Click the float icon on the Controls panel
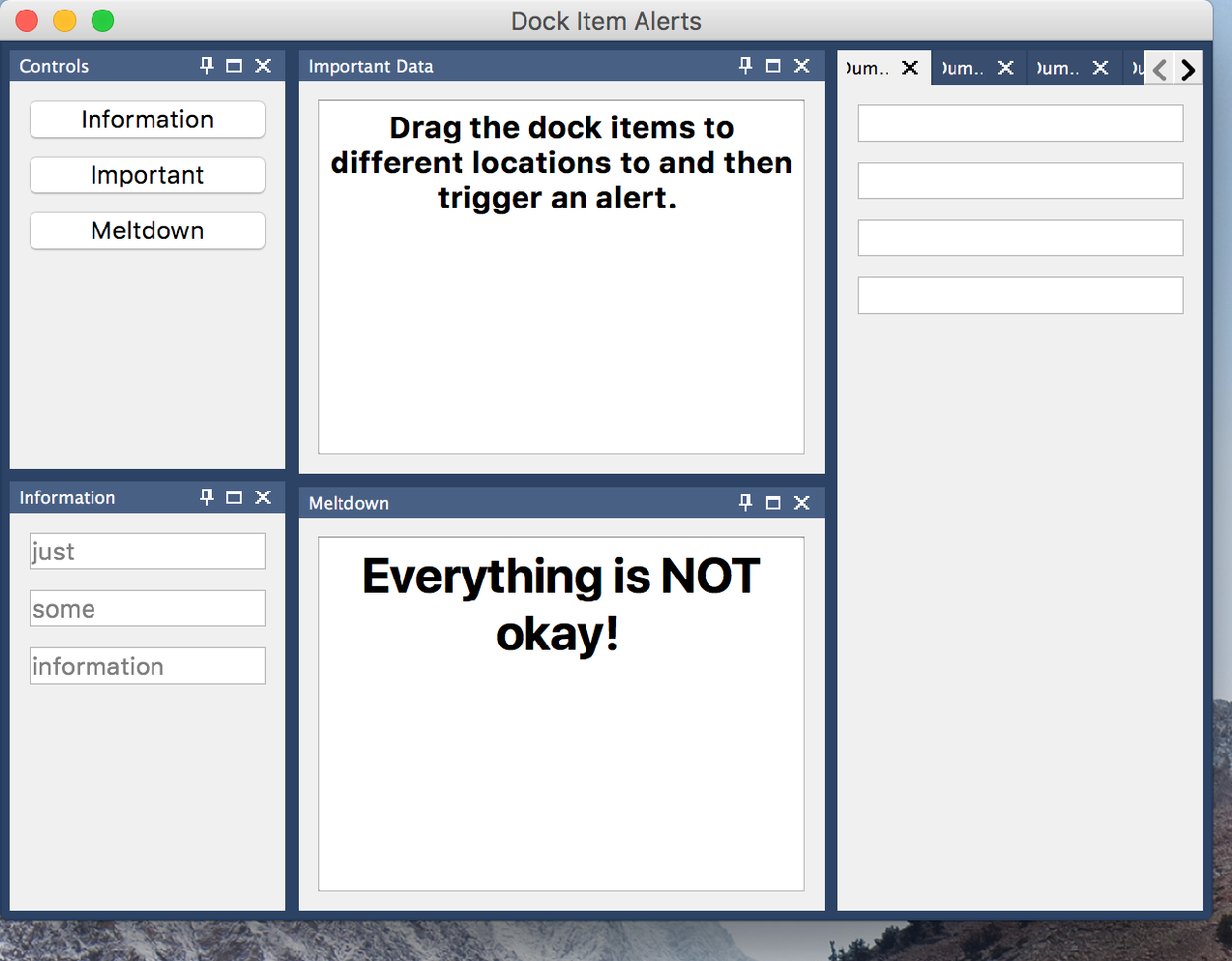This screenshot has width=1232, height=961. tap(233, 66)
